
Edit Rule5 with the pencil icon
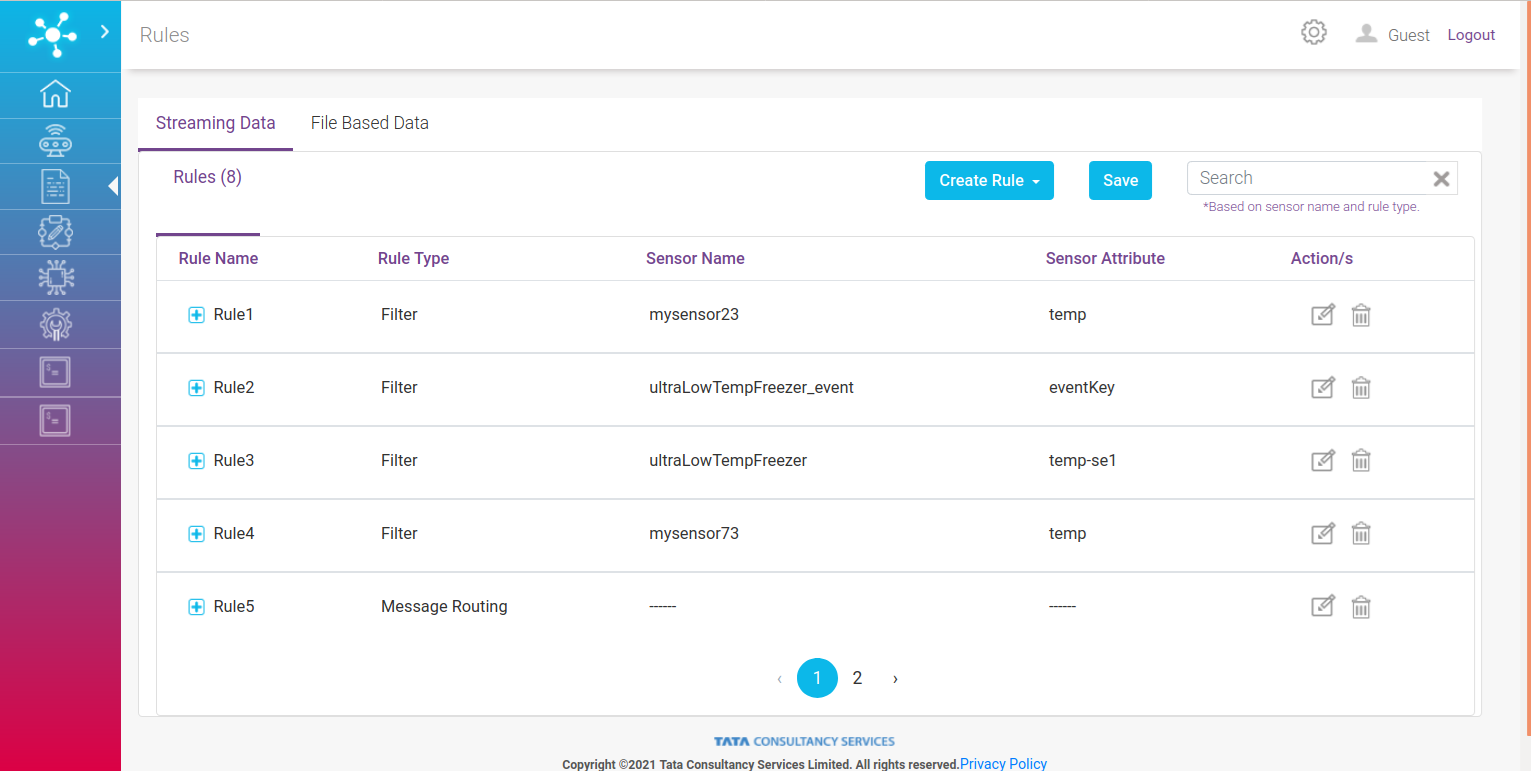pos(1323,607)
